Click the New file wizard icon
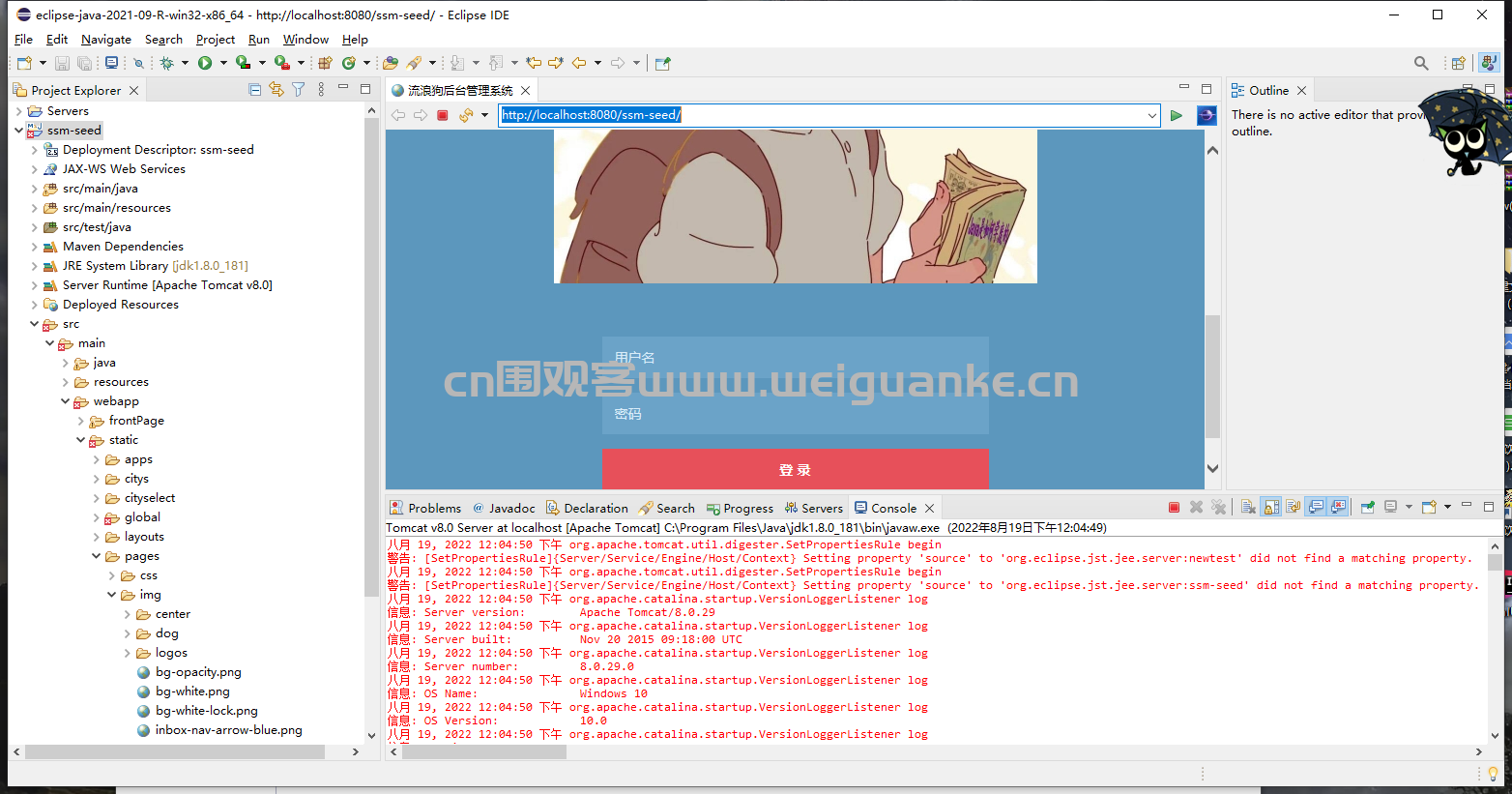This screenshot has height=794, width=1512. [25, 63]
